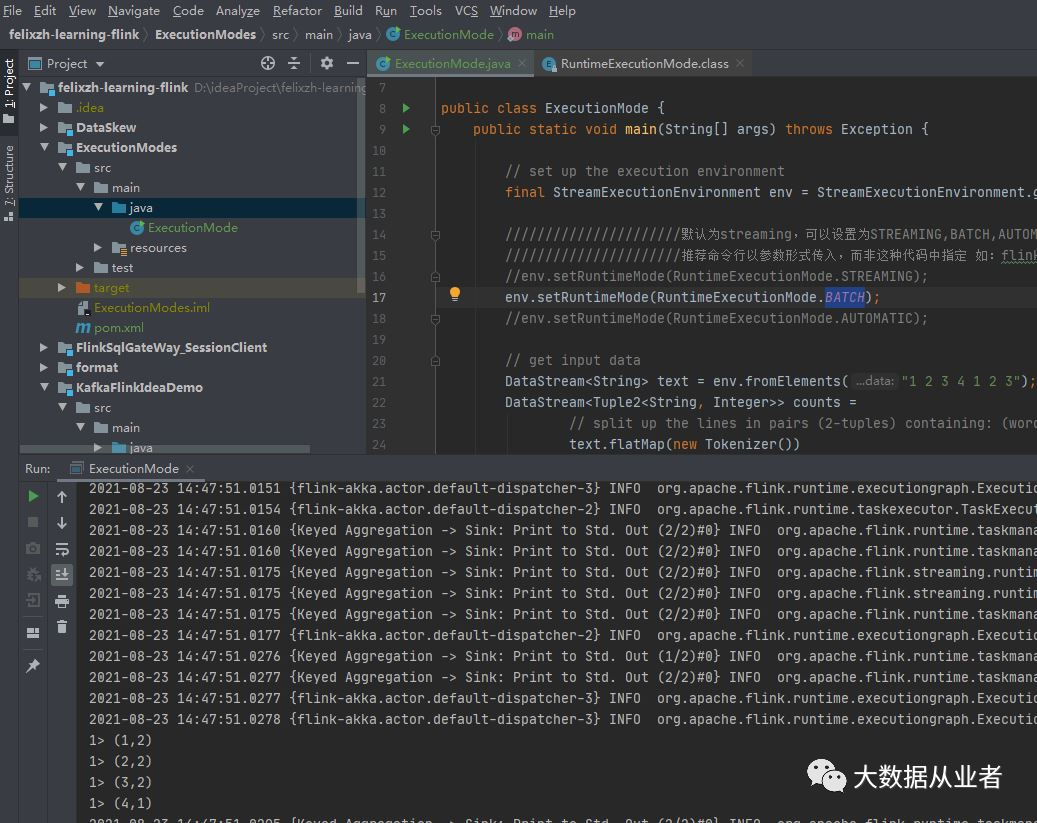The image size is (1037, 823).
Task: Click Collapse All icon in Project panel
Action: [x=294, y=63]
